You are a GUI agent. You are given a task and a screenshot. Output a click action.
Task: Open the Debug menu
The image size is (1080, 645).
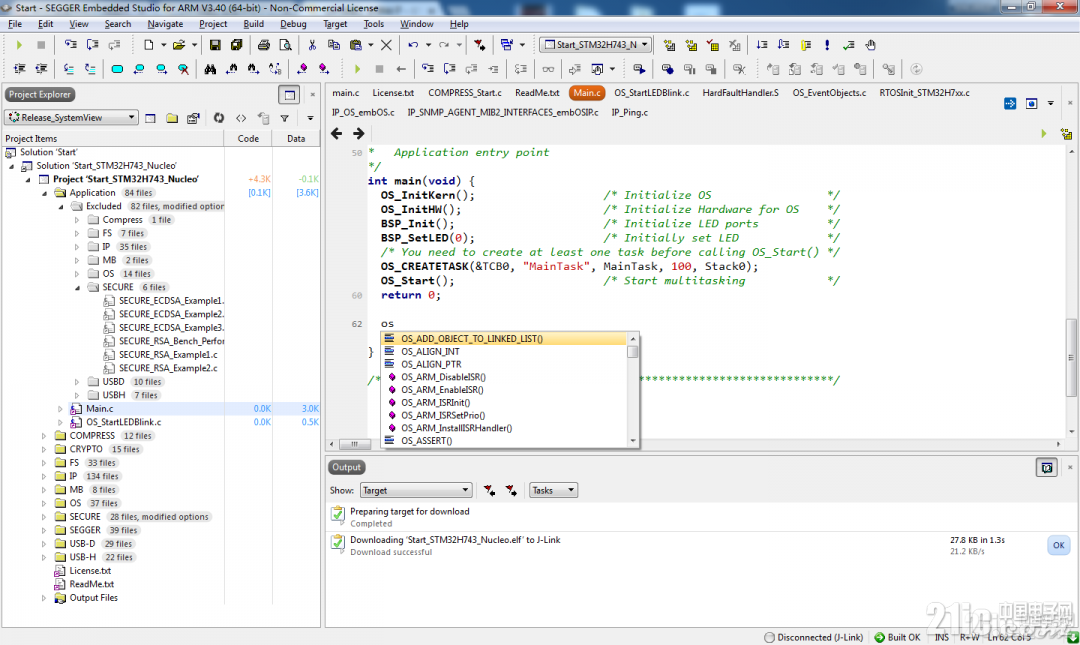tap(293, 24)
